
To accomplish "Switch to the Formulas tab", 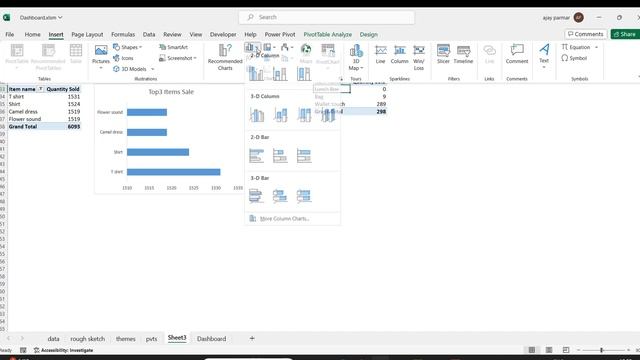I will 123,35.
